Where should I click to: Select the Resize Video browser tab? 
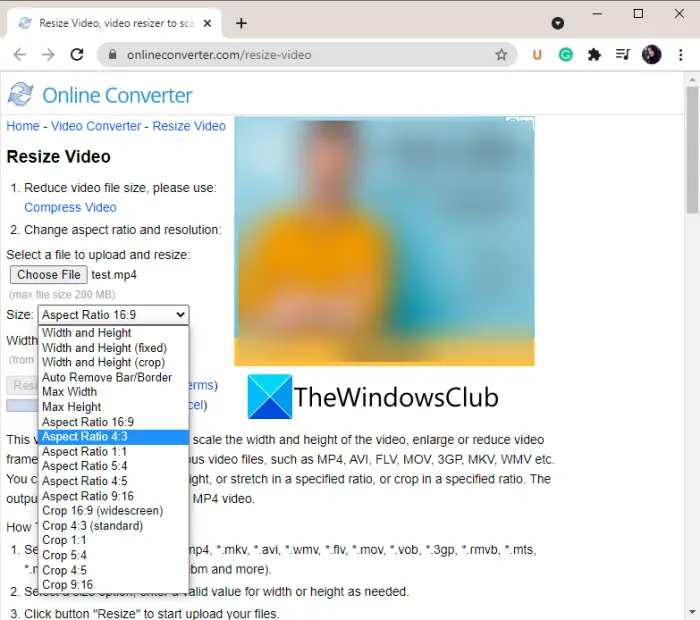point(114,23)
